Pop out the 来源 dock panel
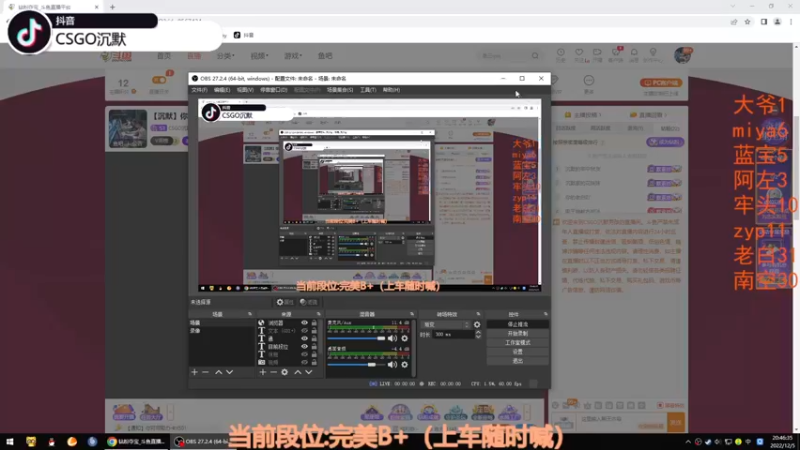Viewport: 800px width, 450px height. point(319,314)
